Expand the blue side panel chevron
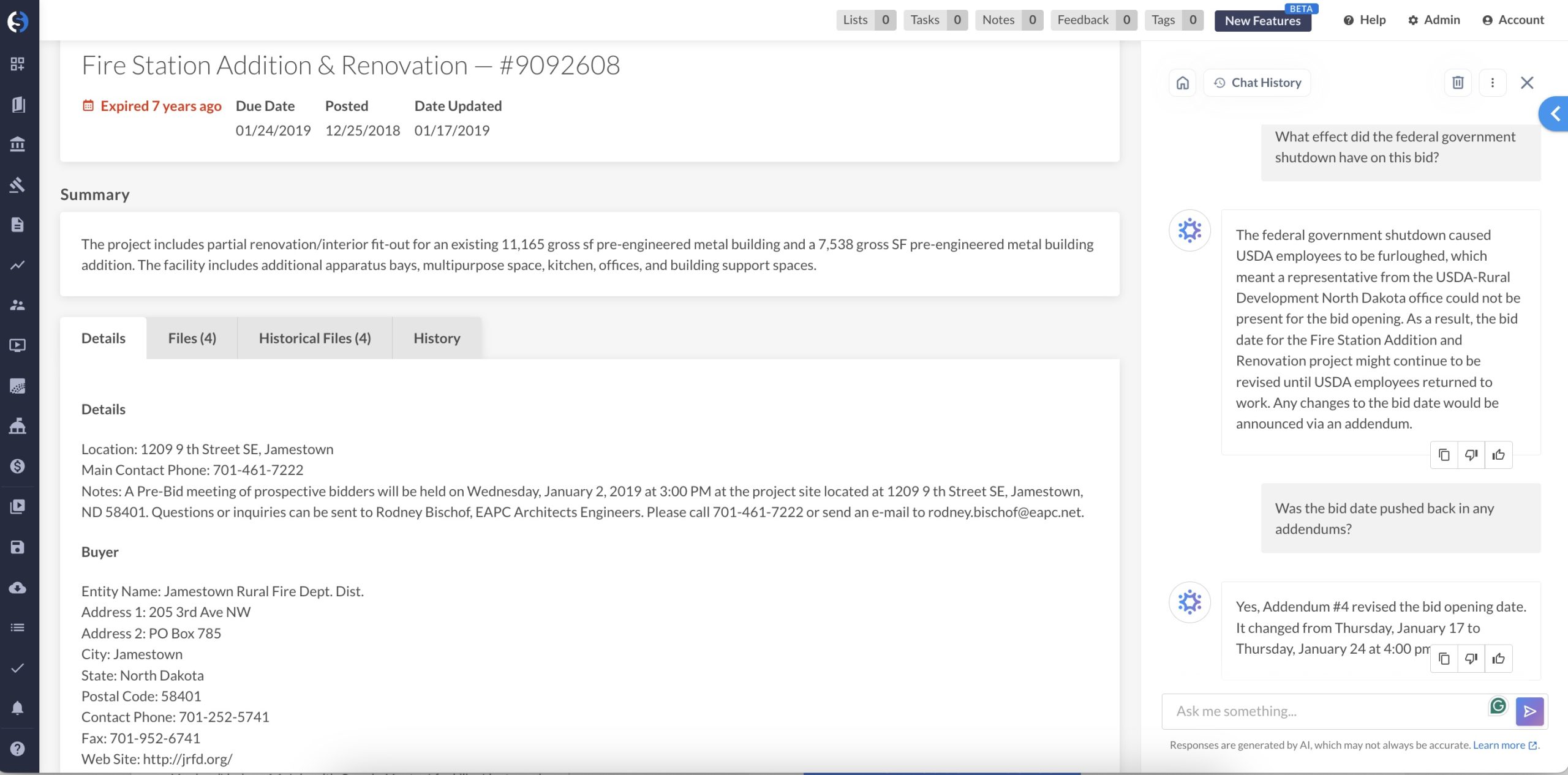The width and height of the screenshot is (1568, 775). pyautogui.click(x=1555, y=114)
